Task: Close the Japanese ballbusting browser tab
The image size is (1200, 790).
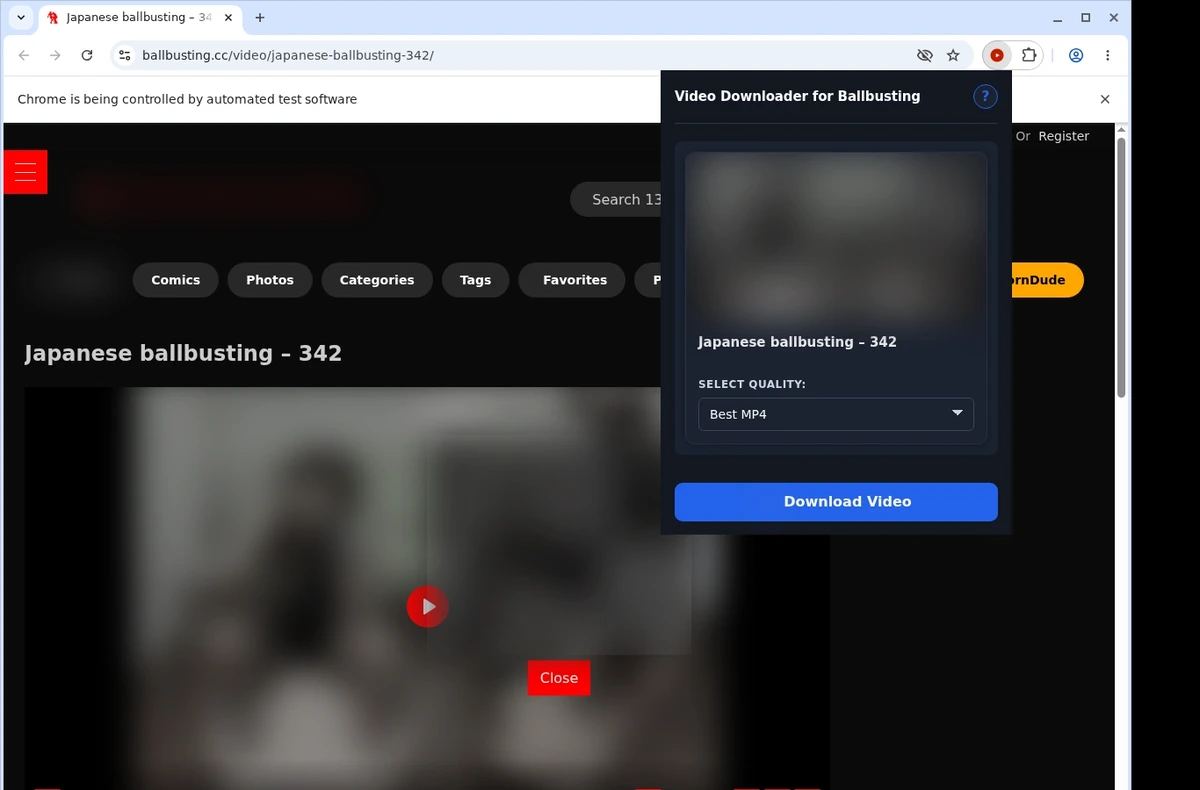Action: tap(228, 18)
